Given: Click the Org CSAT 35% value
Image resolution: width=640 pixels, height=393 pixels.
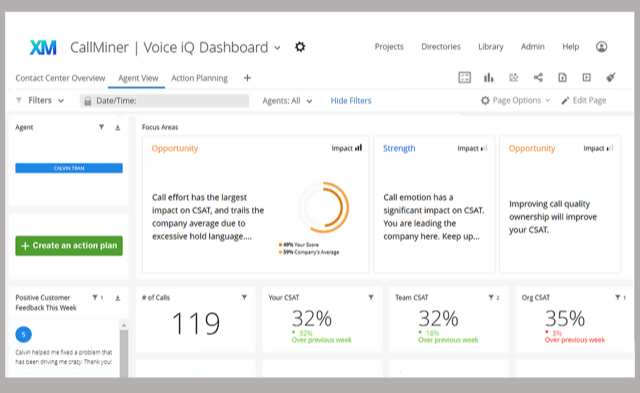Looking at the screenshot, I should 565,318.
